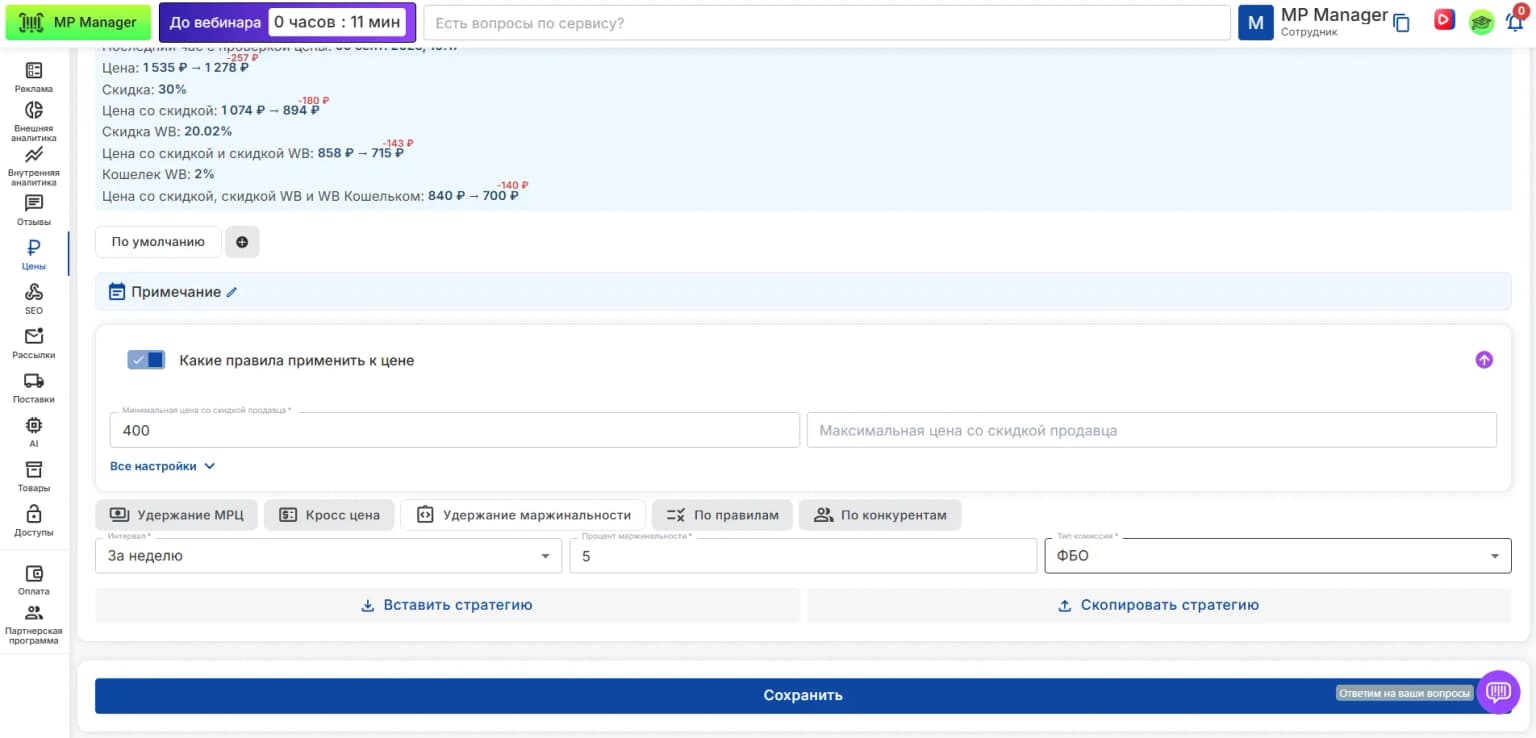Click Минимальная цена field with 400
Viewport: 1536px width, 738px height.
click(455, 430)
